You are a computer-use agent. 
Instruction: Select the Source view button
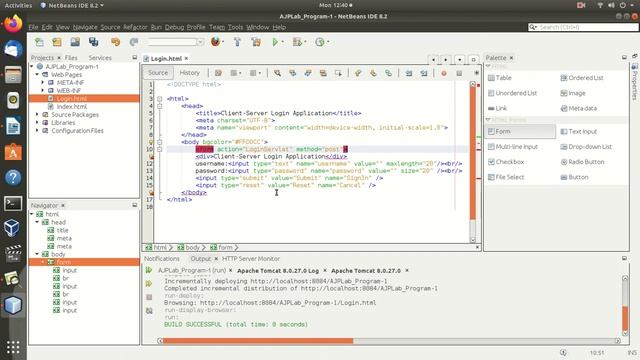click(158, 73)
